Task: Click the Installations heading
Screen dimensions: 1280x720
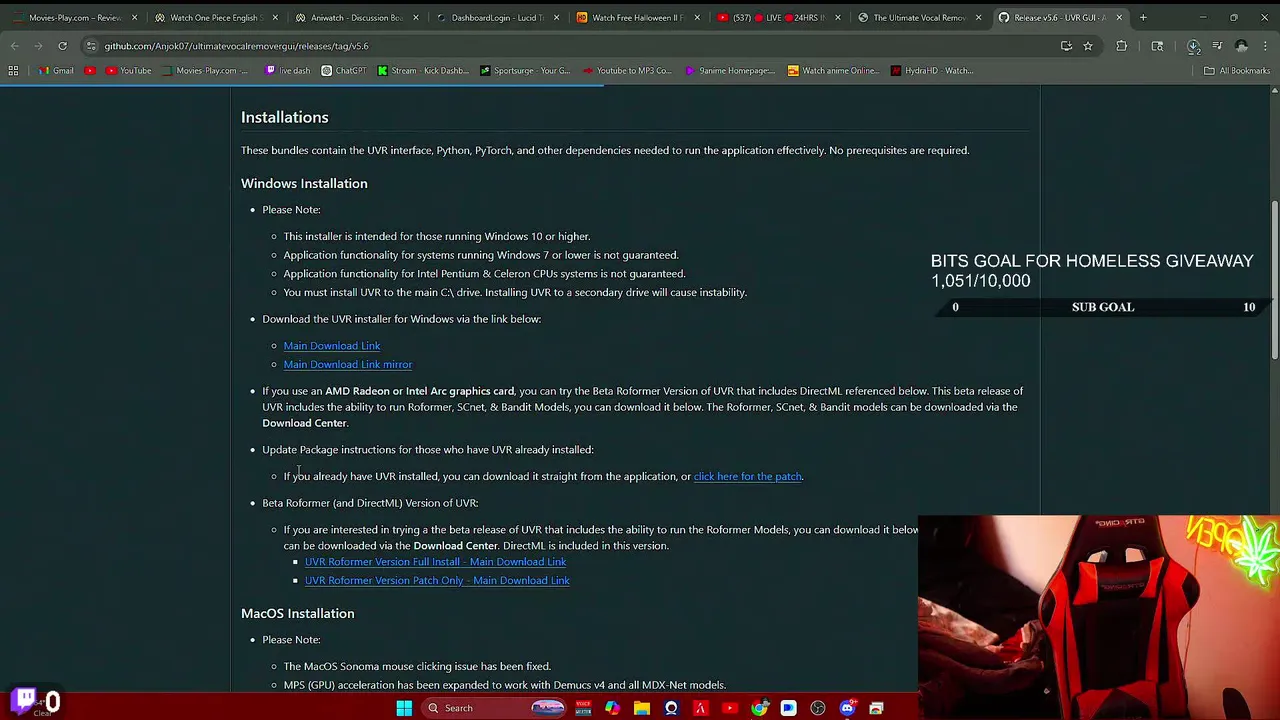Action: click(x=285, y=118)
